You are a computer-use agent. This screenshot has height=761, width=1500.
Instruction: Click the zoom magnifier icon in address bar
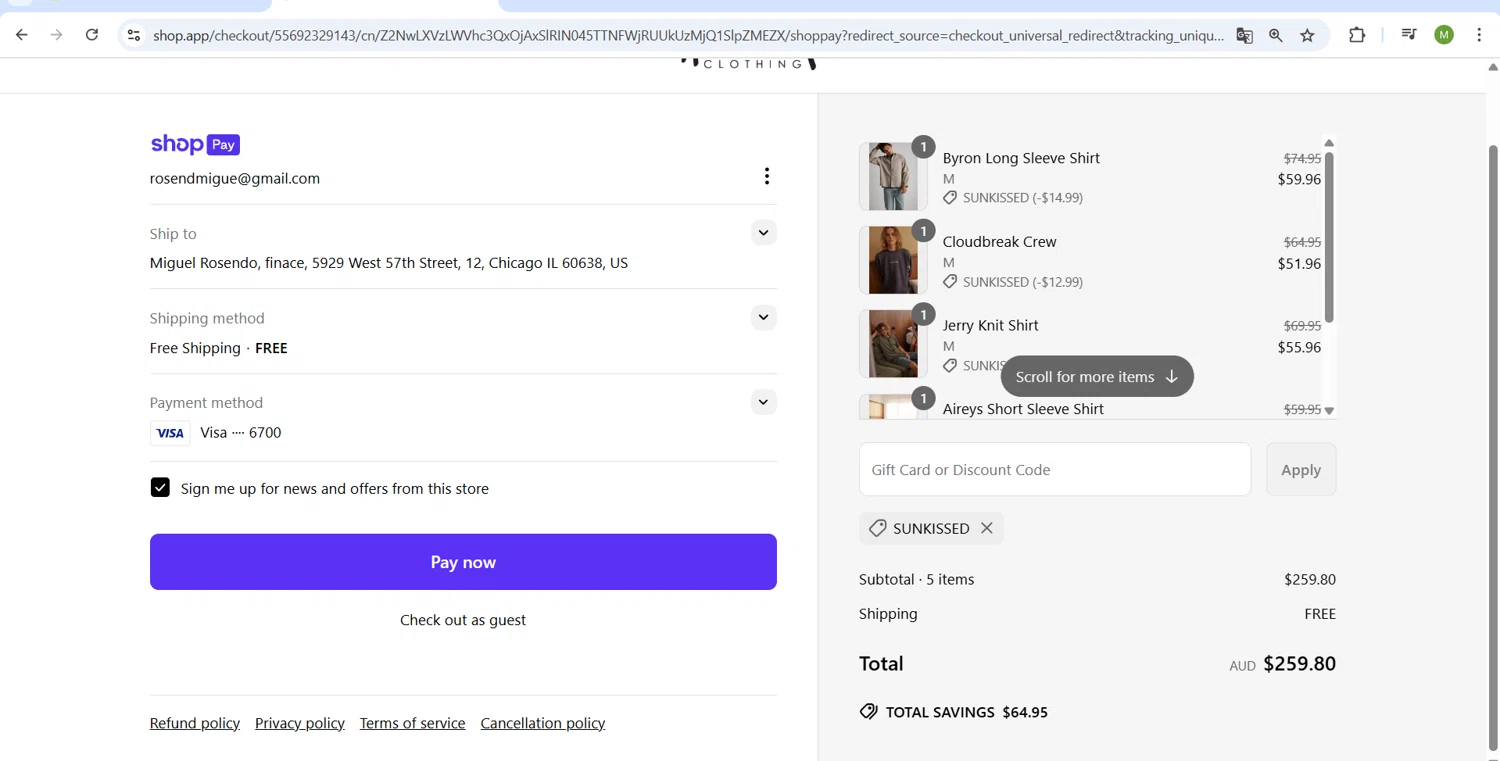pos(1275,35)
